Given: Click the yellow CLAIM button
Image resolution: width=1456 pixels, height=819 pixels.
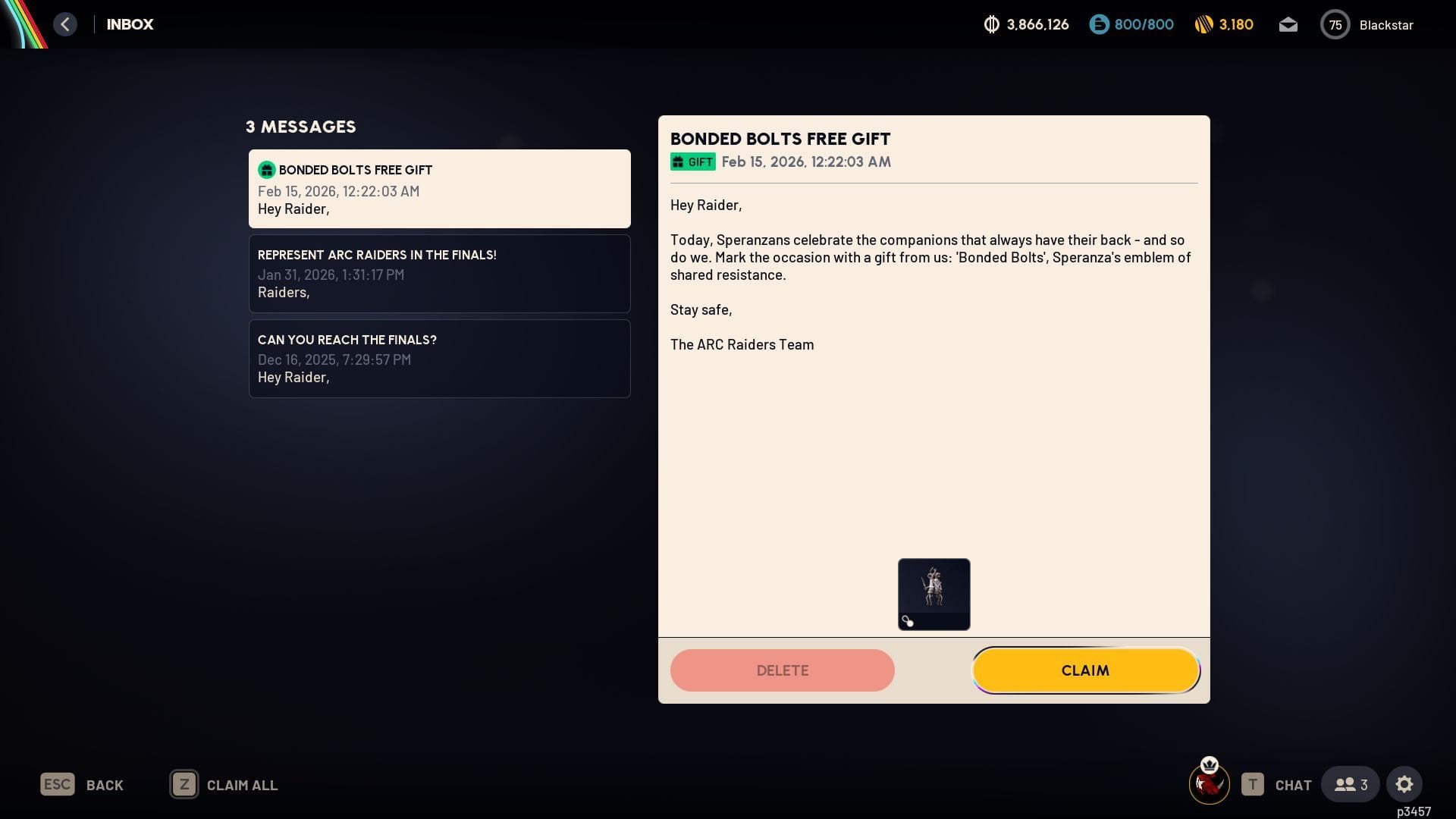Looking at the screenshot, I should pos(1085,670).
